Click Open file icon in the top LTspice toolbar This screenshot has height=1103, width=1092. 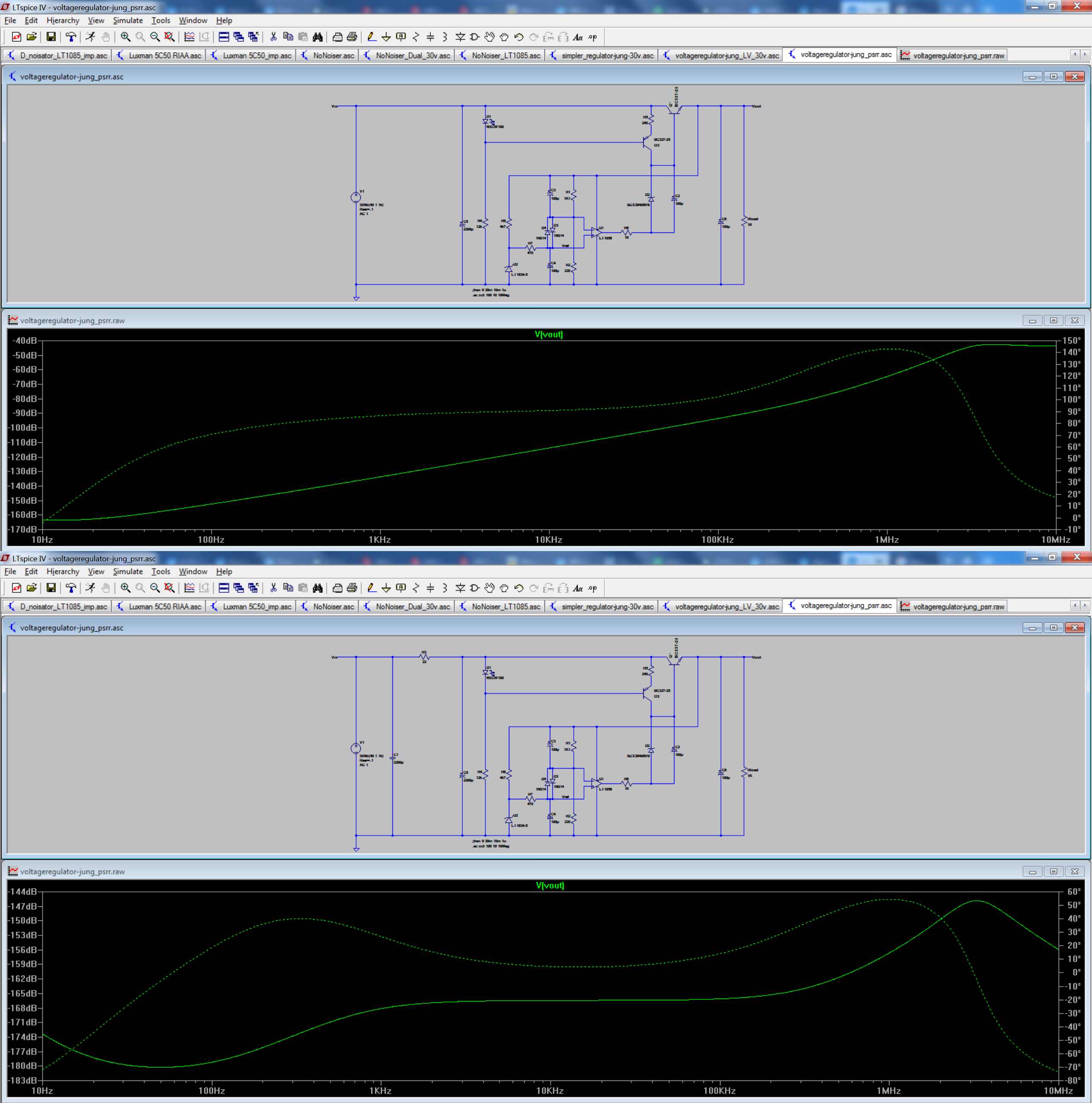coord(32,37)
